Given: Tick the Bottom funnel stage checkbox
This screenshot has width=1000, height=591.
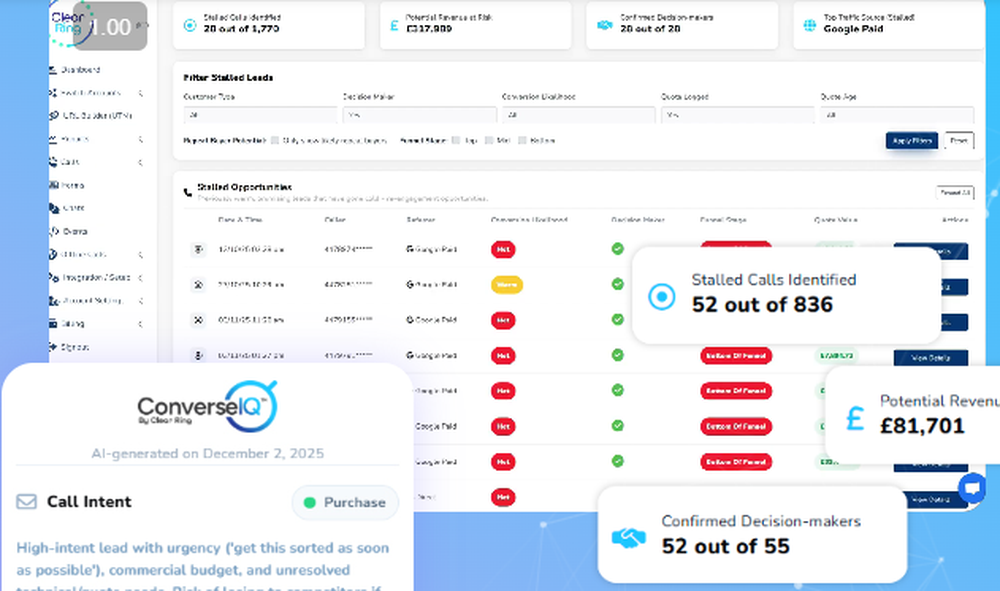Looking at the screenshot, I should pyautogui.click(x=522, y=141).
